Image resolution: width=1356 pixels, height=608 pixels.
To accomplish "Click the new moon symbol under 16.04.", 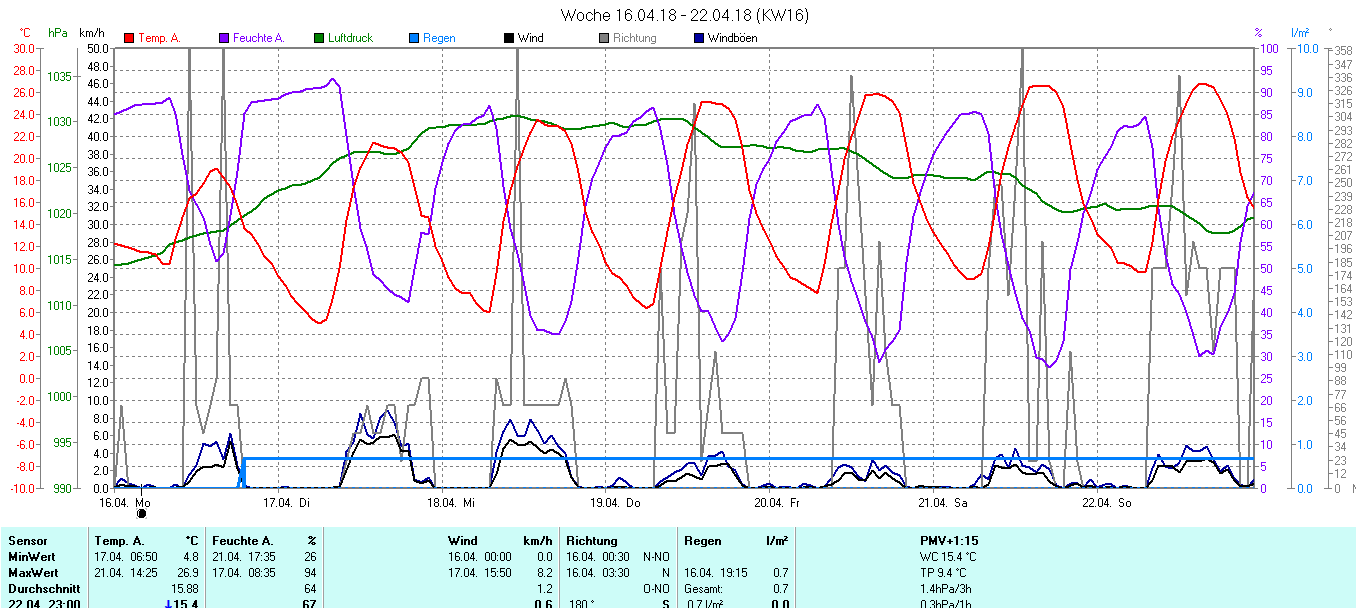I will coord(141,514).
